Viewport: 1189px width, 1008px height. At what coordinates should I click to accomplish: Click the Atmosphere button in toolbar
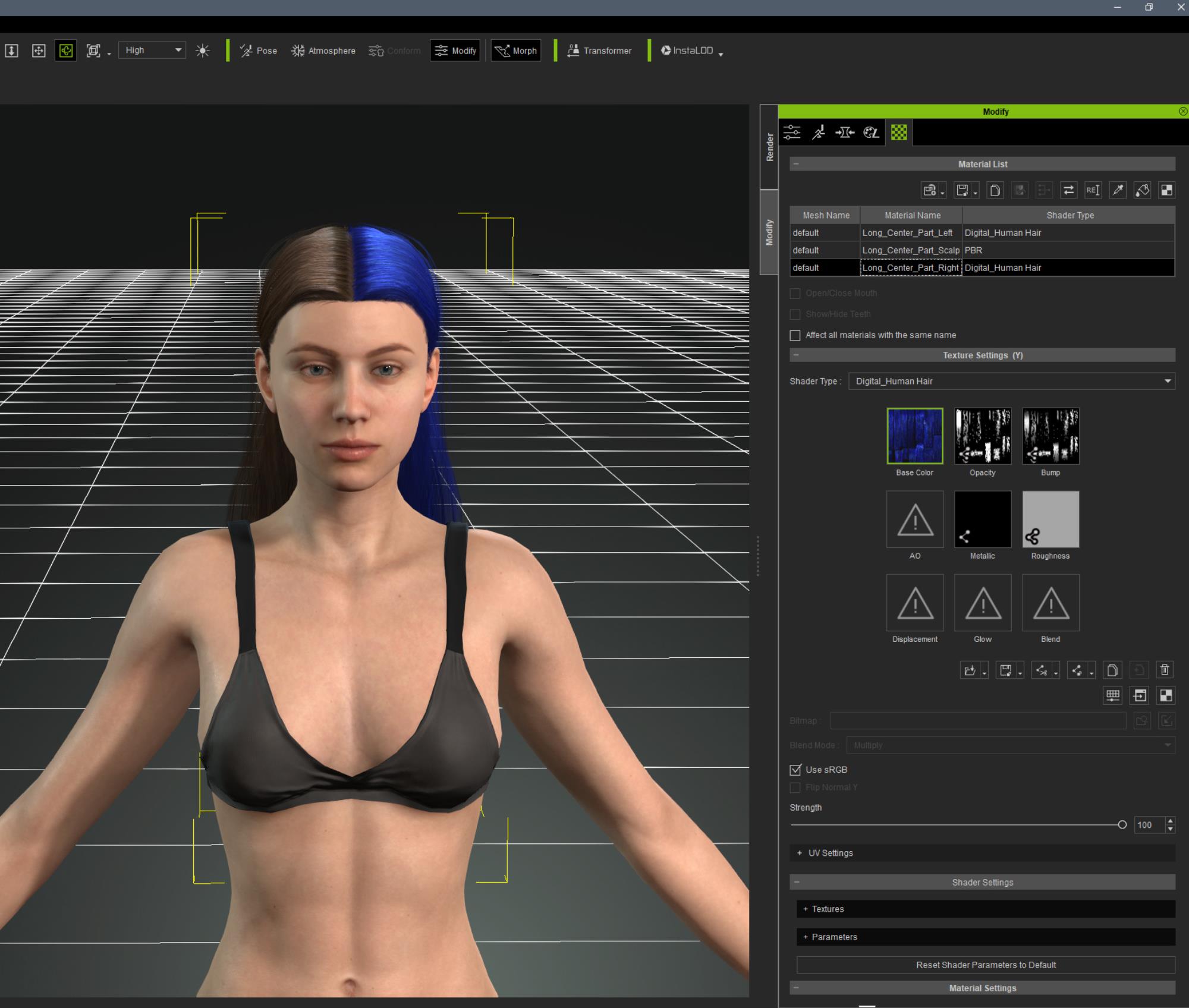pos(323,51)
